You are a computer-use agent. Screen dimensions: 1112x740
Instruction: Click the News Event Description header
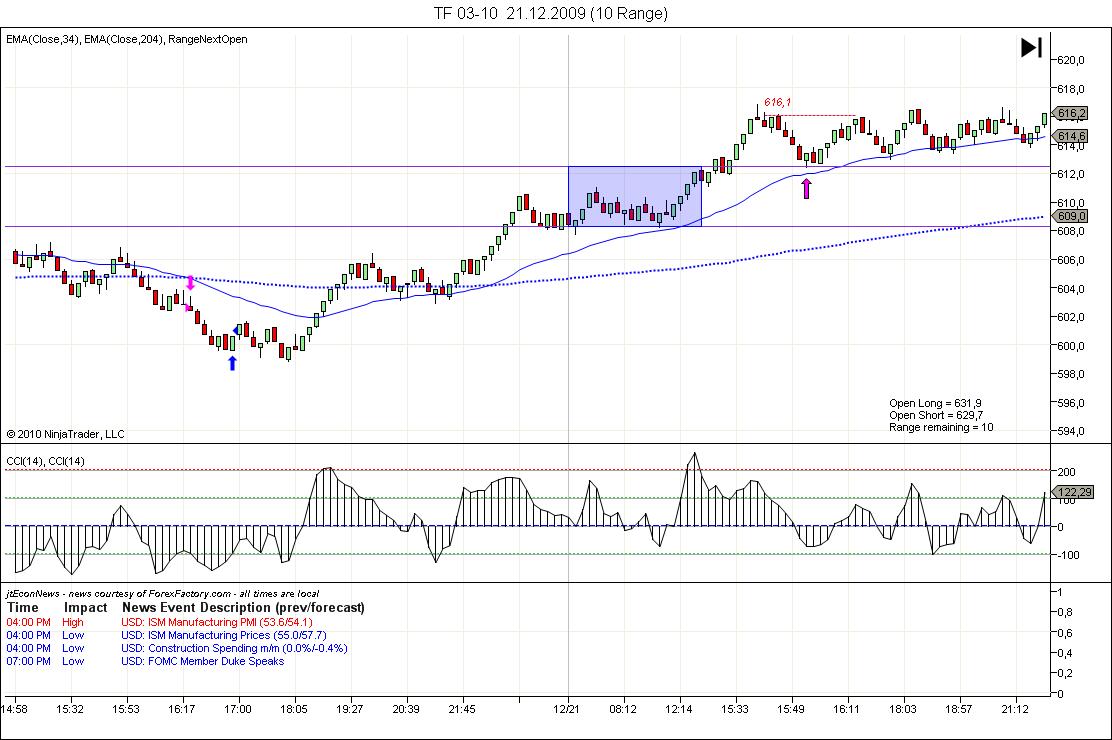243,607
